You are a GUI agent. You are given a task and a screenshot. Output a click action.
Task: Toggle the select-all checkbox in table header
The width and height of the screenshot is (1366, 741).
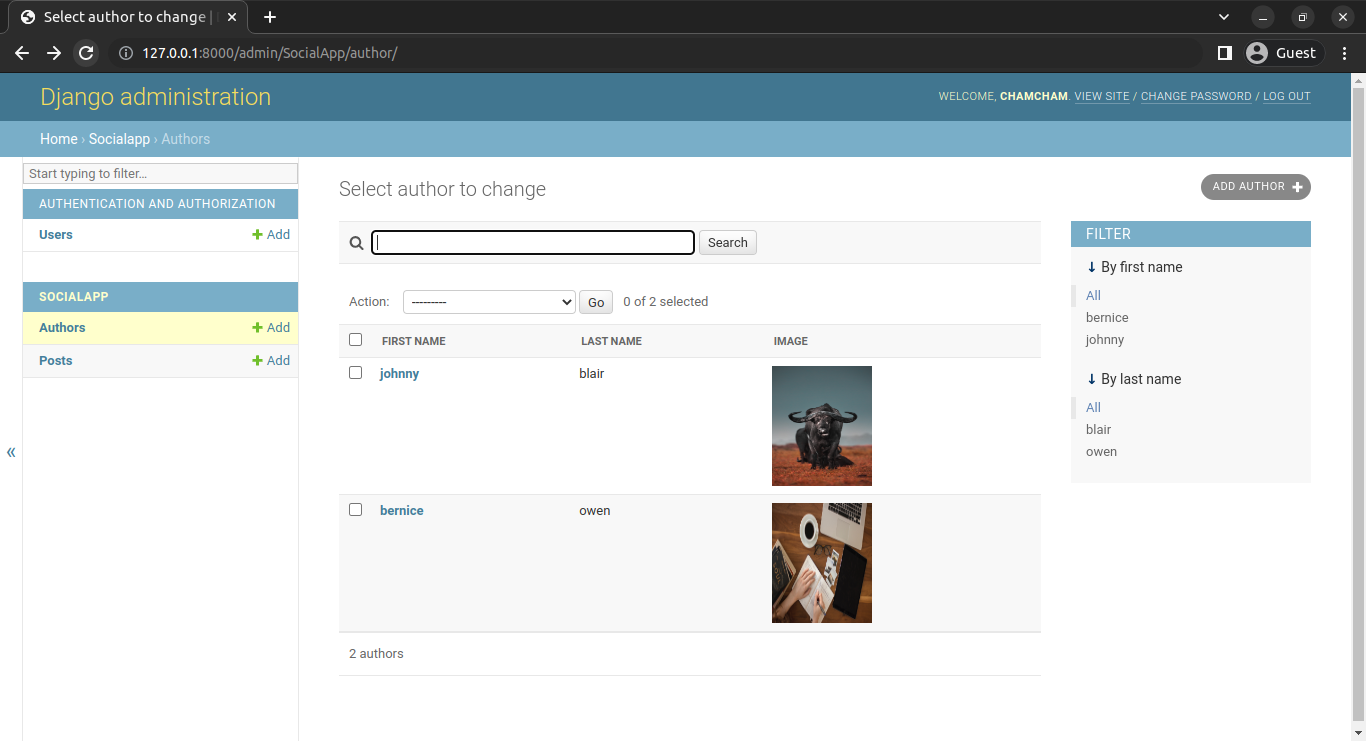(355, 340)
